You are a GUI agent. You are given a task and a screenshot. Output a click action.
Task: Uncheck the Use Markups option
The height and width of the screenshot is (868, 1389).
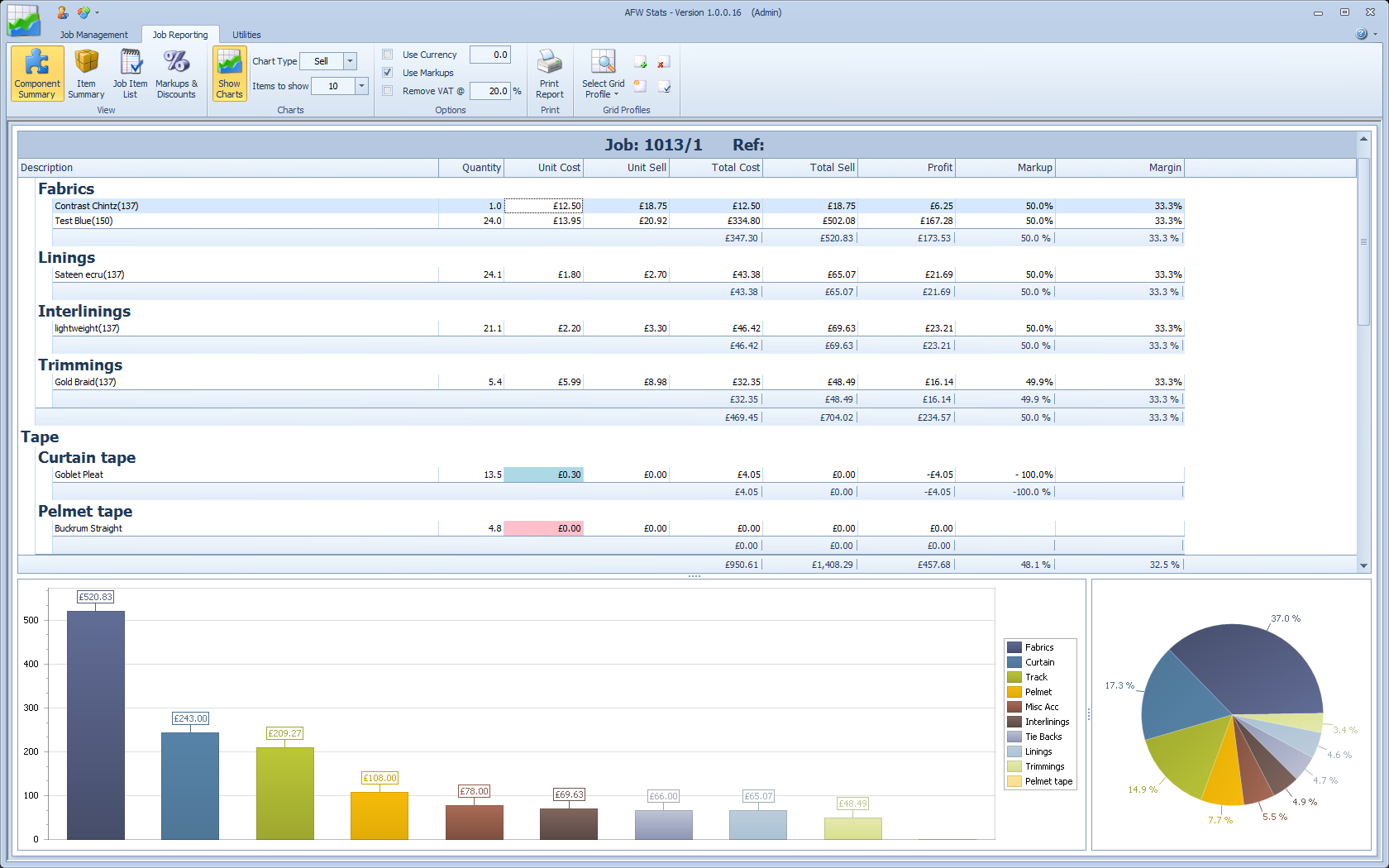(388, 73)
